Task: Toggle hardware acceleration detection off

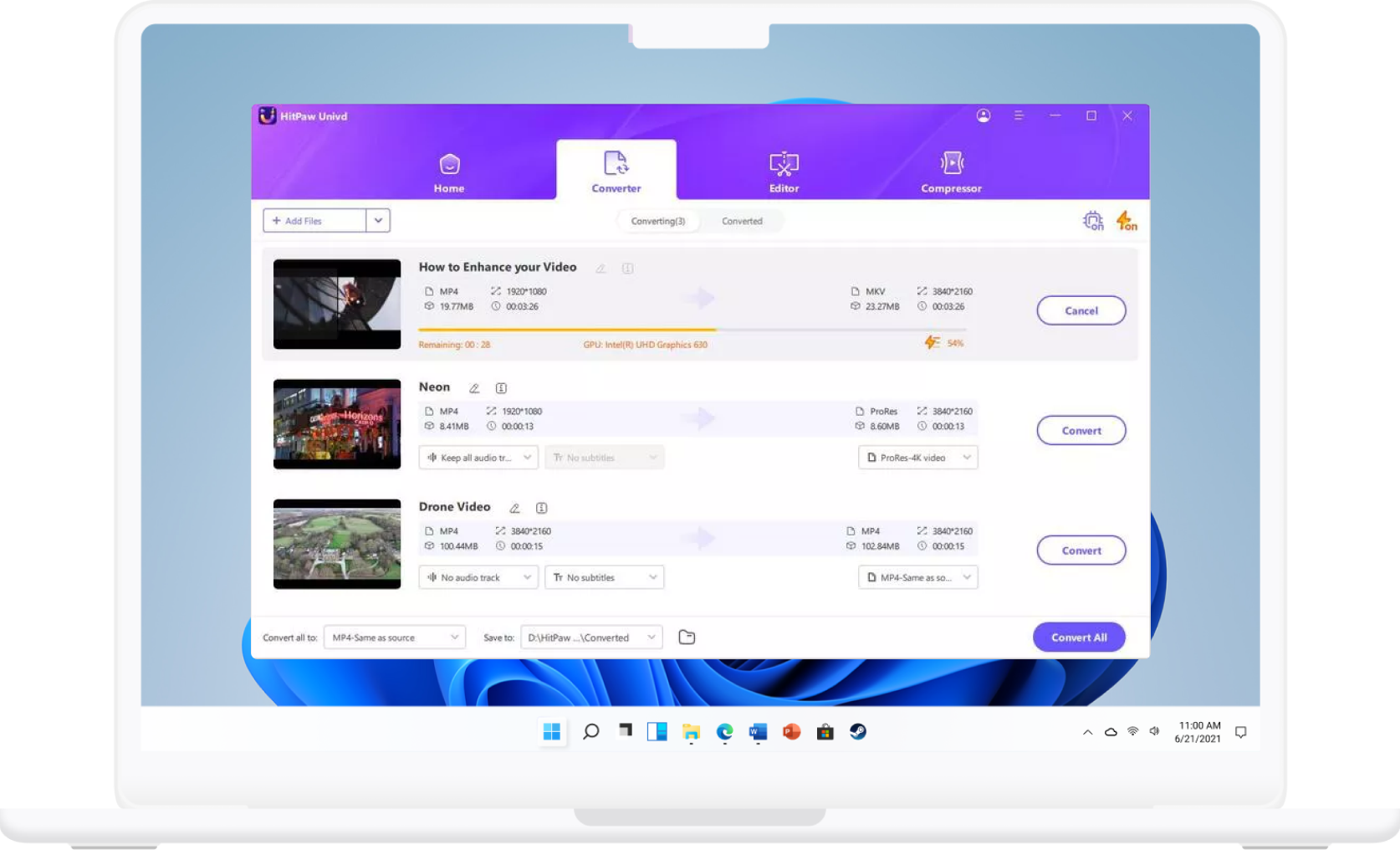Action: tap(1093, 220)
